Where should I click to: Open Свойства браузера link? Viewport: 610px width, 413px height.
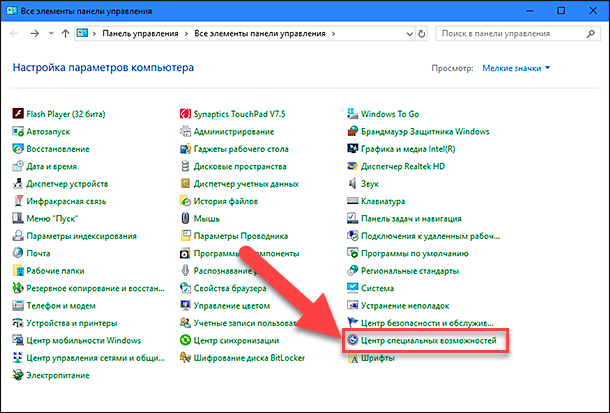click(230, 288)
